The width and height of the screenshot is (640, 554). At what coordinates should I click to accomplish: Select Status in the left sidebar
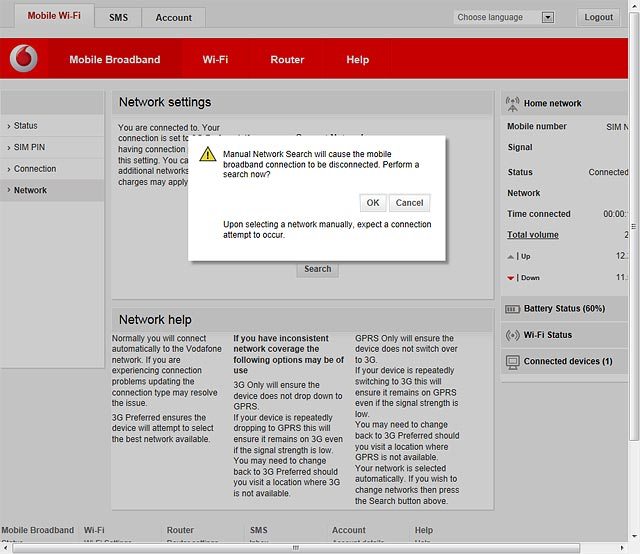pyautogui.click(x=52, y=125)
